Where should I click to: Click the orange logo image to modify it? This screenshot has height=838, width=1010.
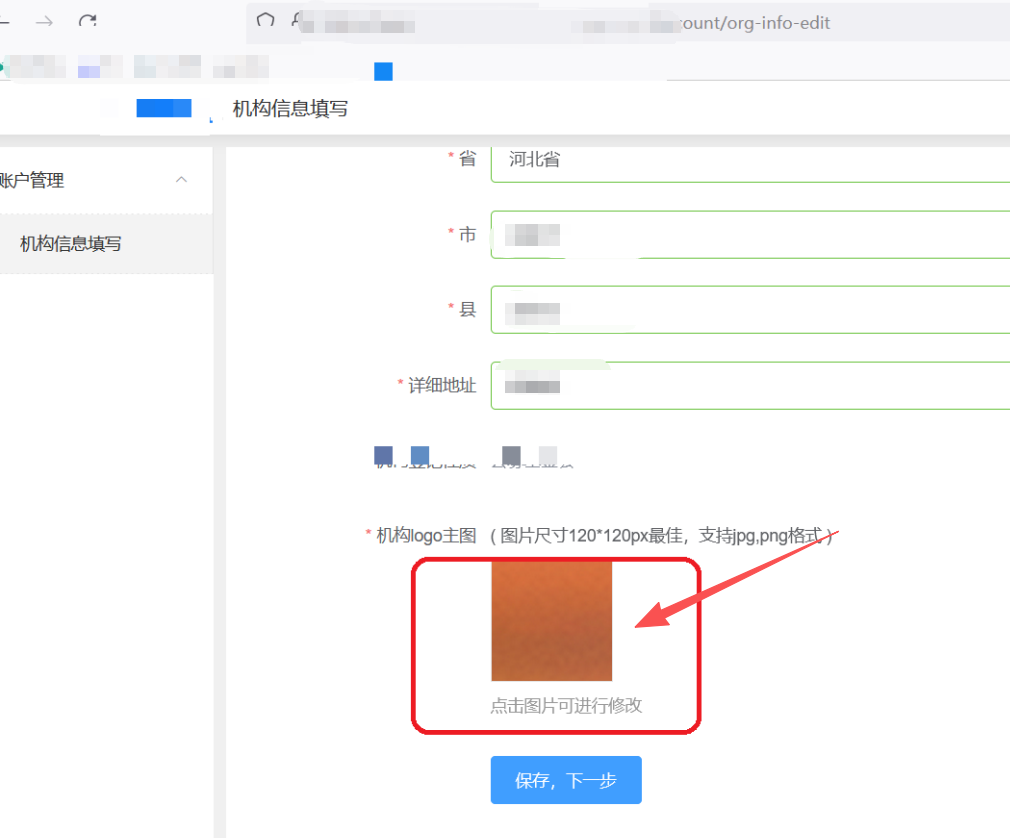[551, 620]
